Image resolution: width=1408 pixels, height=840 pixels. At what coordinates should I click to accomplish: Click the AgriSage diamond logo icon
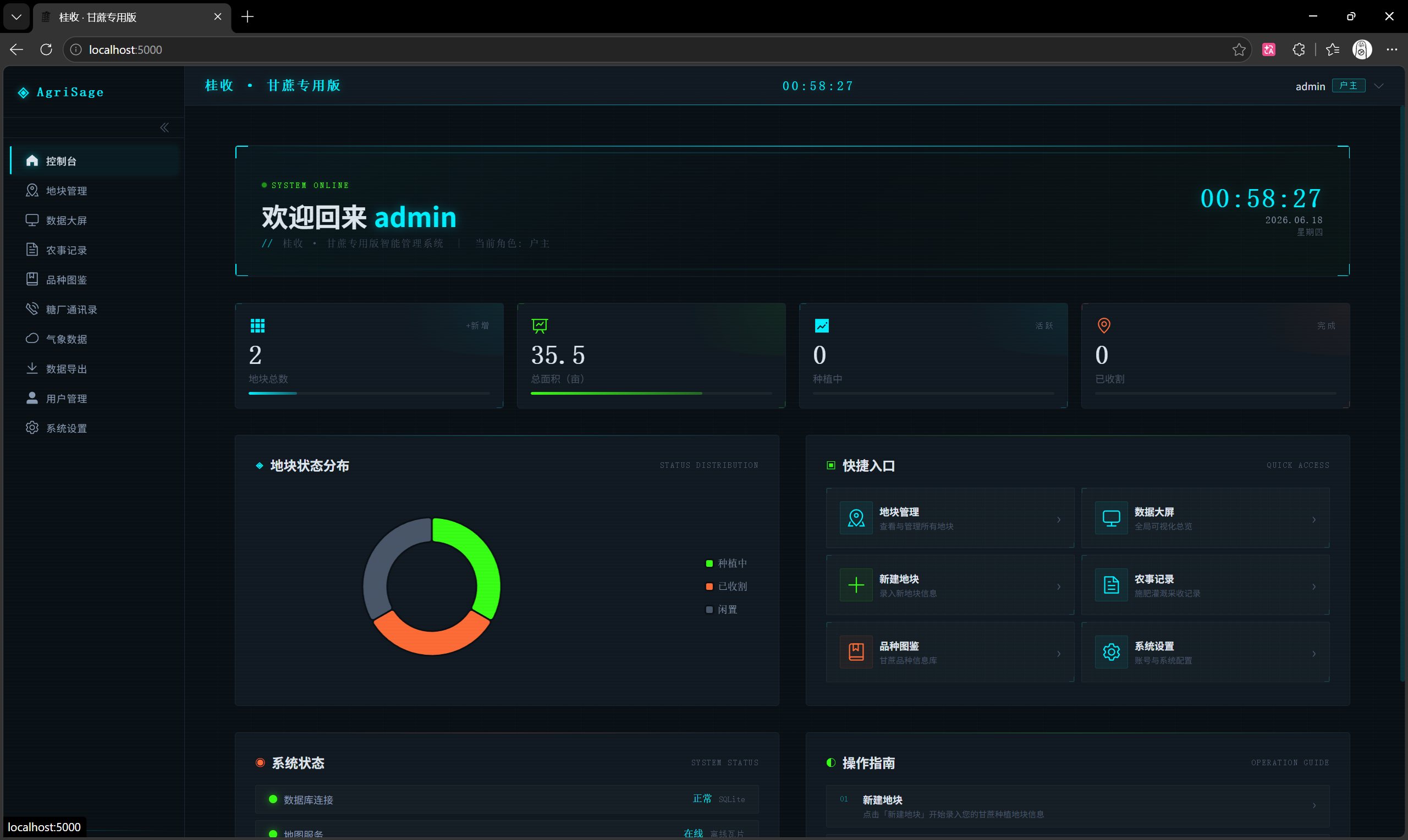pos(23,92)
